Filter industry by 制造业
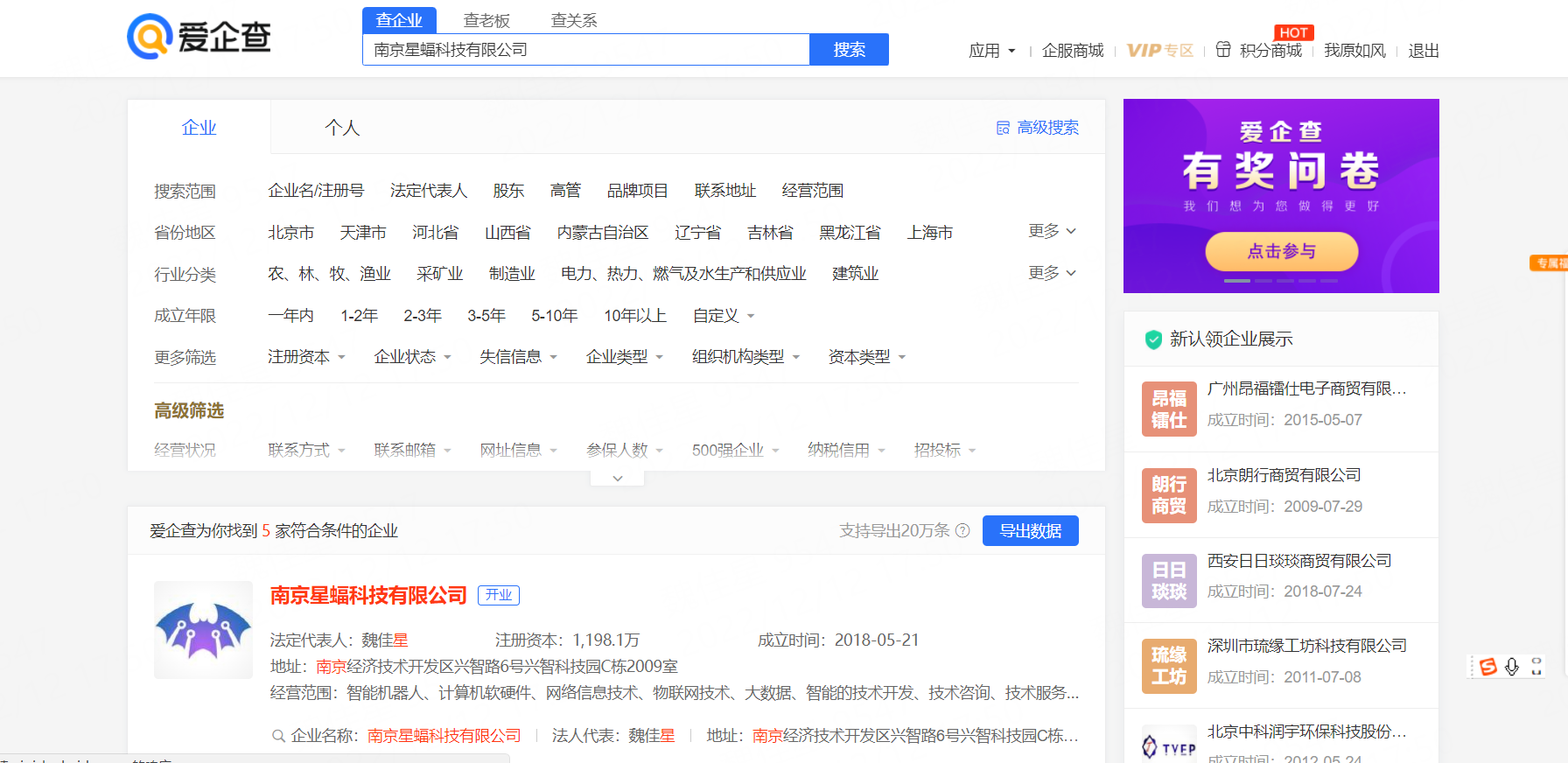This screenshot has height=763, width=1568. pyautogui.click(x=512, y=274)
